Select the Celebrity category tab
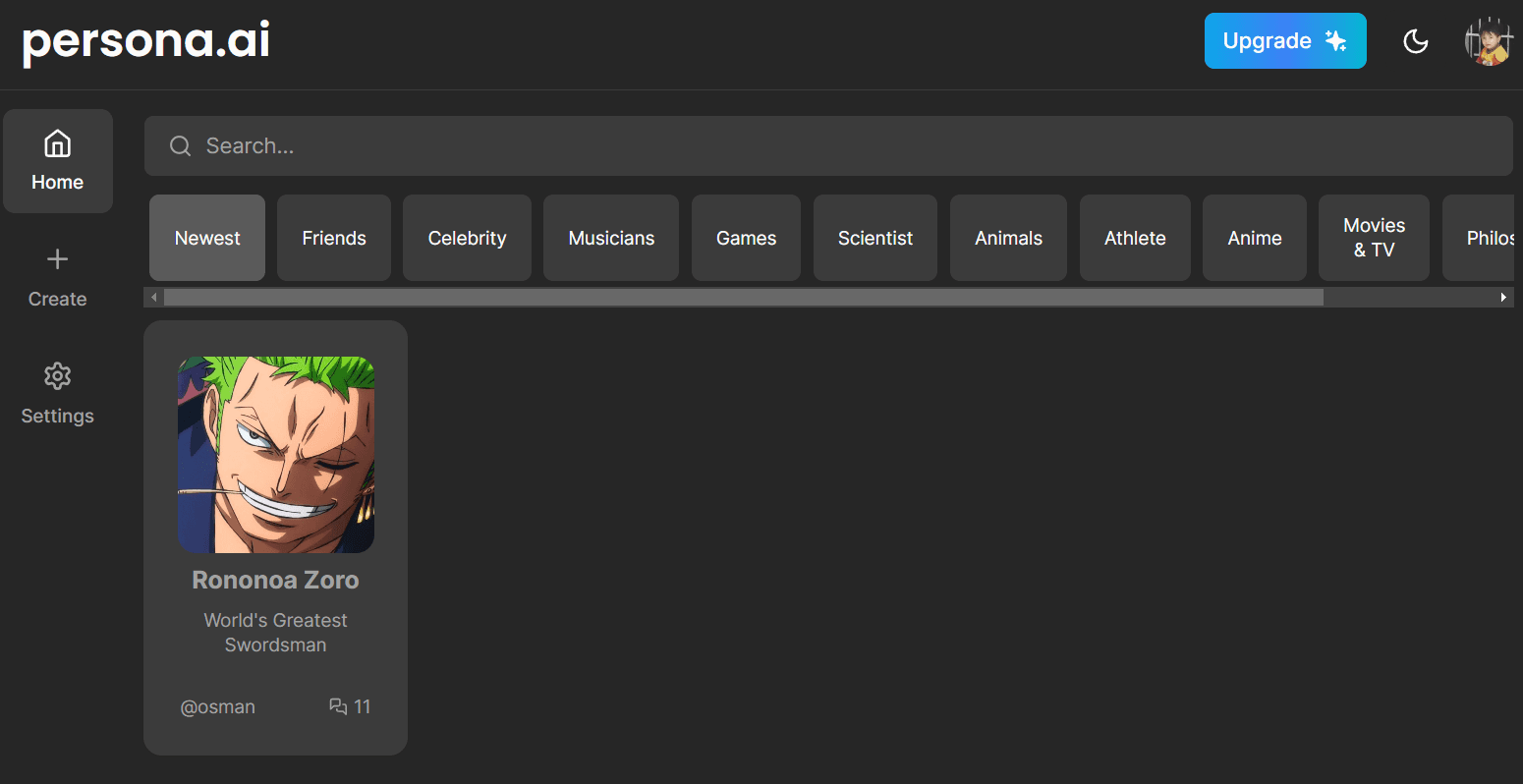This screenshot has height=784, width=1523. tap(467, 238)
